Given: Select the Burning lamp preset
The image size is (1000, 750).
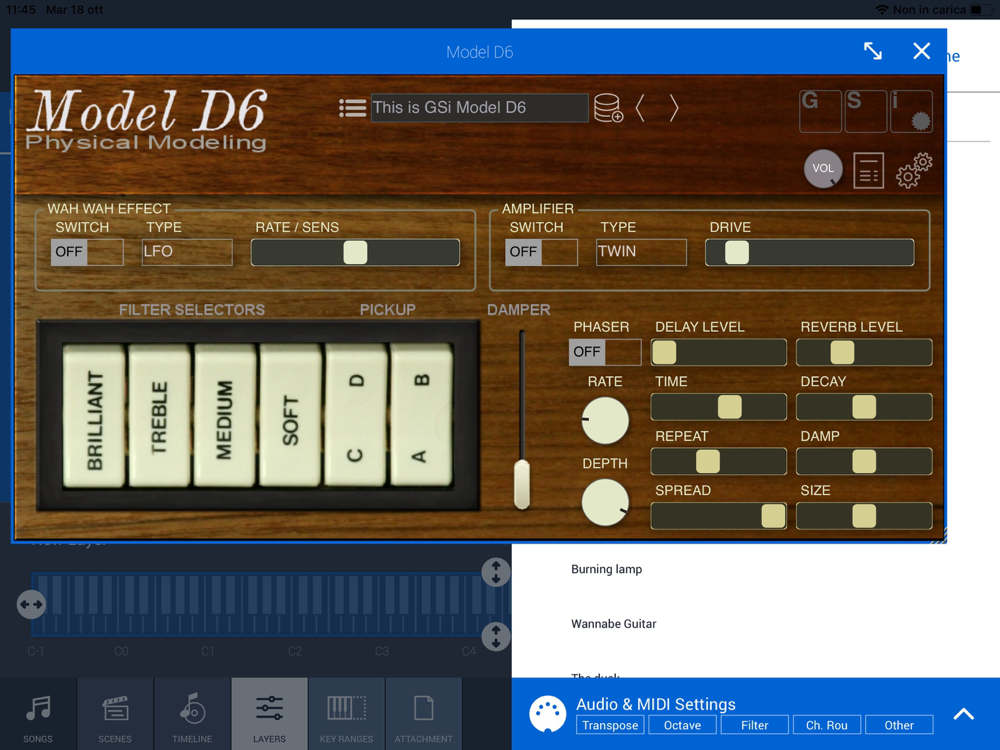Looking at the screenshot, I should [x=607, y=569].
